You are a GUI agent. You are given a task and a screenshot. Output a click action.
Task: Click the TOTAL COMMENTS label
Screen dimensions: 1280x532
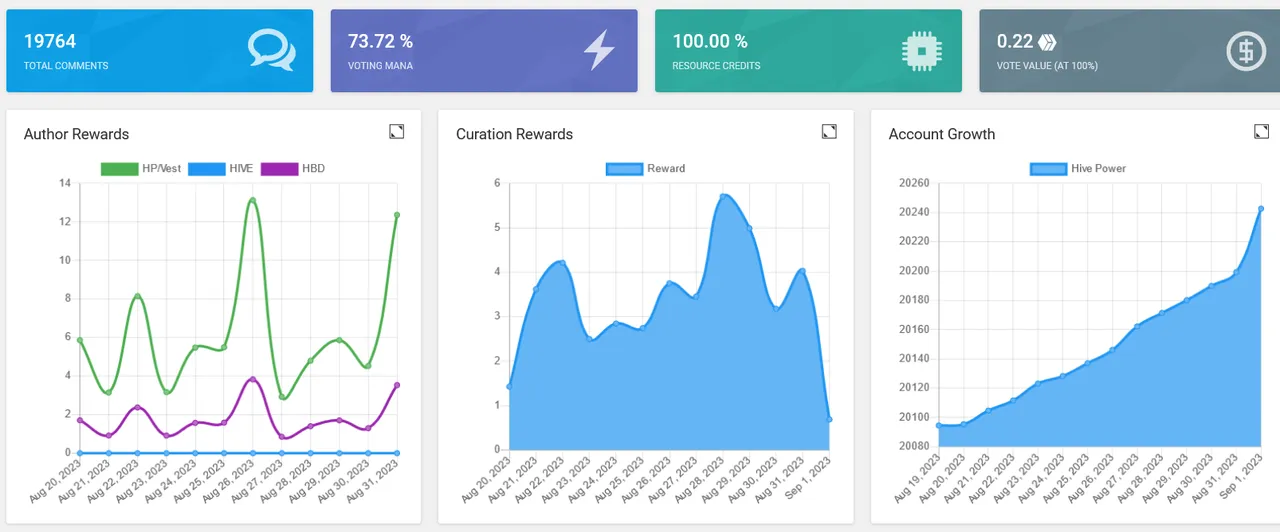pos(66,66)
